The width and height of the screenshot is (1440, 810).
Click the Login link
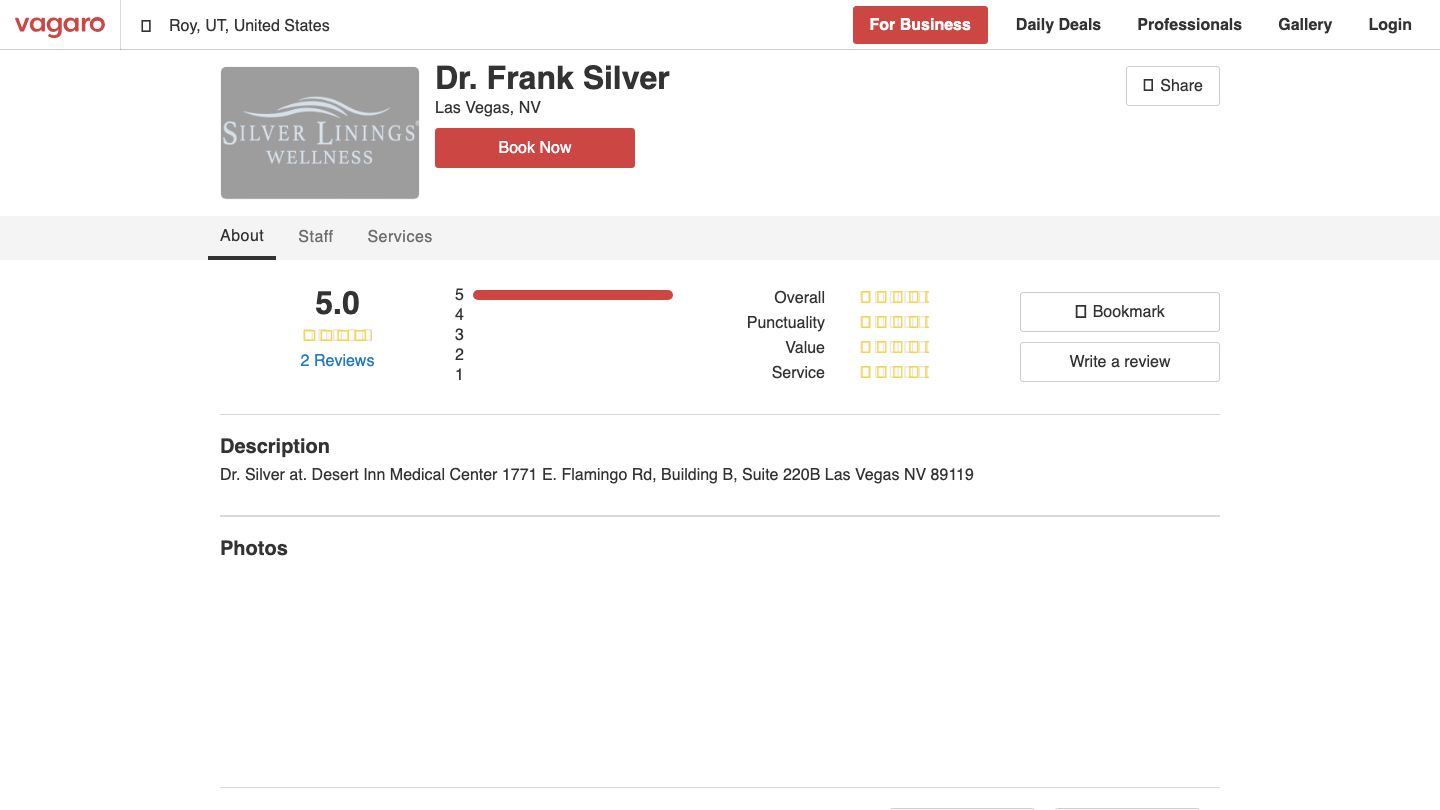1389,25
